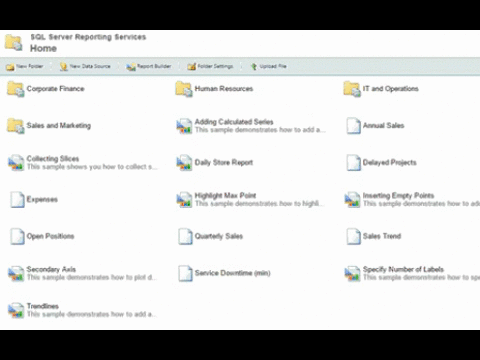Click description text under Highlight Max Point
Screen dimensions: 480x360
pos(259,204)
